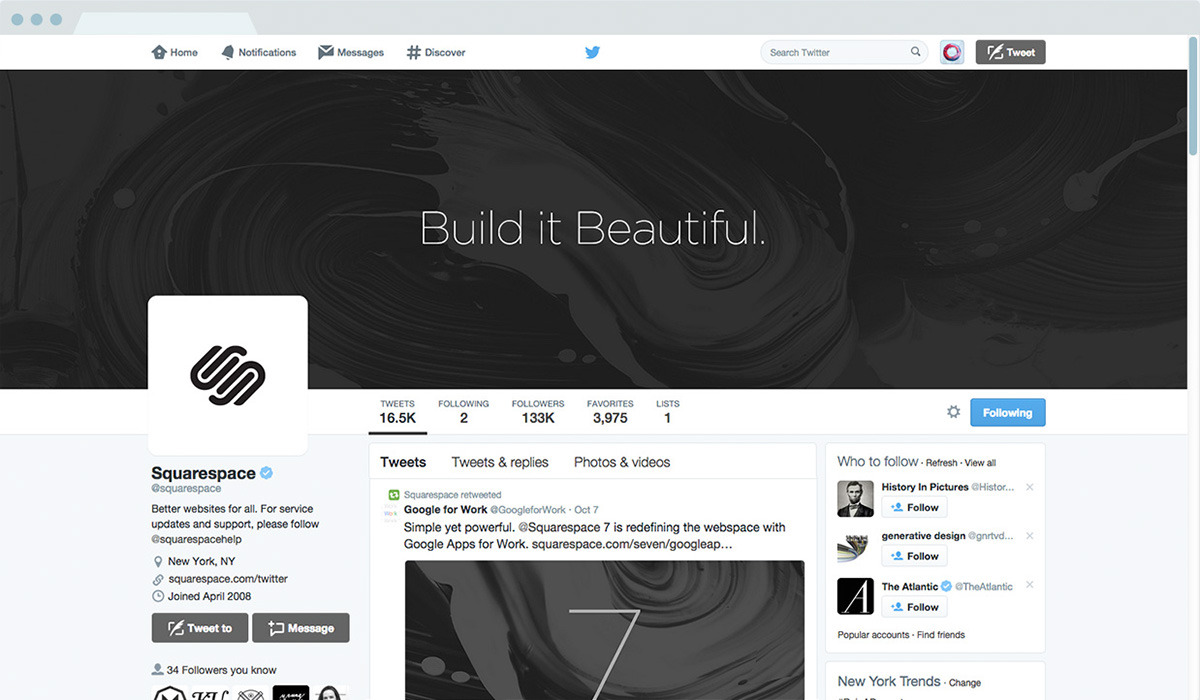The height and width of the screenshot is (700, 1200).
Task: Click the generative design avatar
Action: pos(855,547)
